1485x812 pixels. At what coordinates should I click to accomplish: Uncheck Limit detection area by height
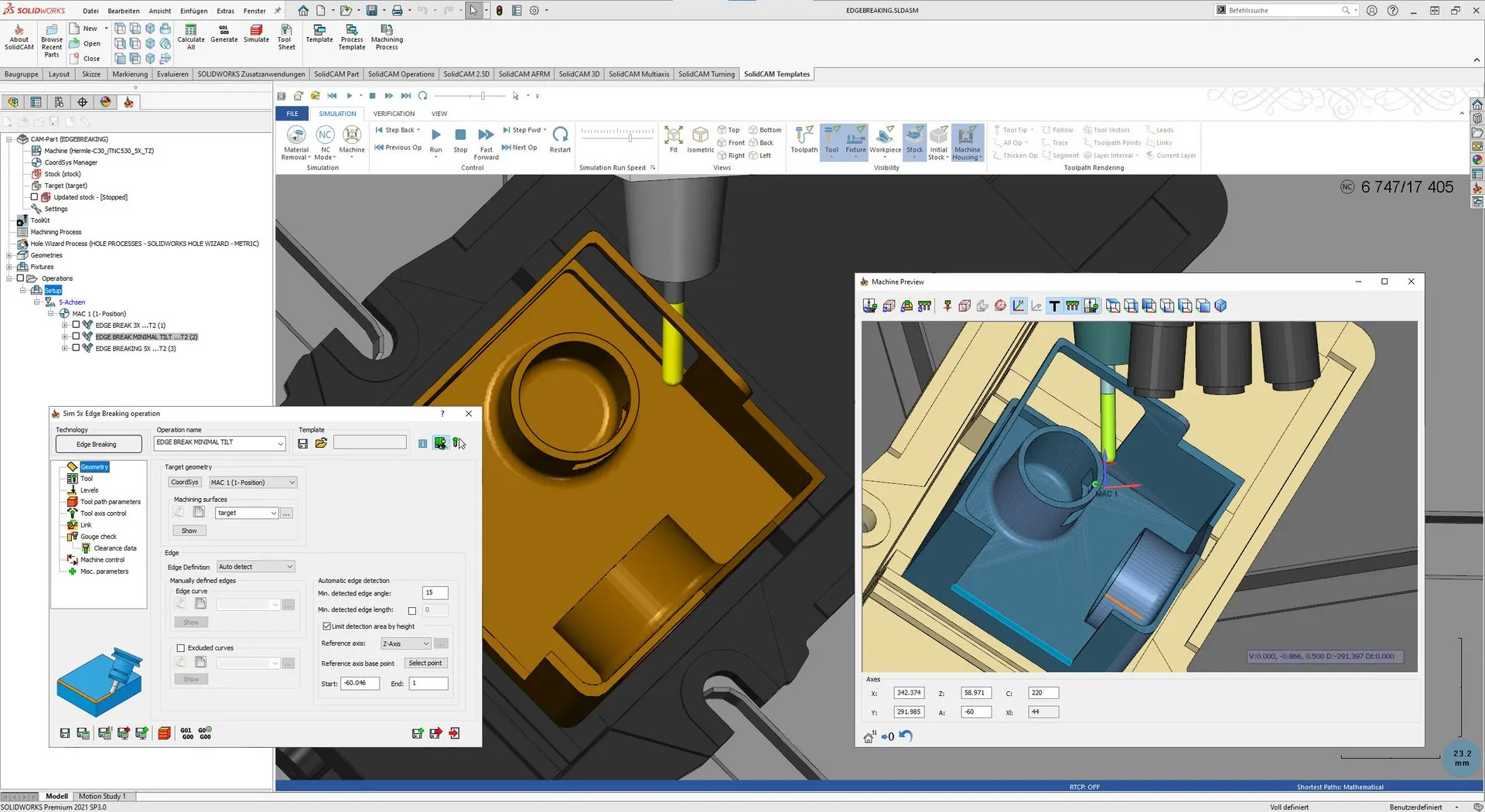pos(327,626)
